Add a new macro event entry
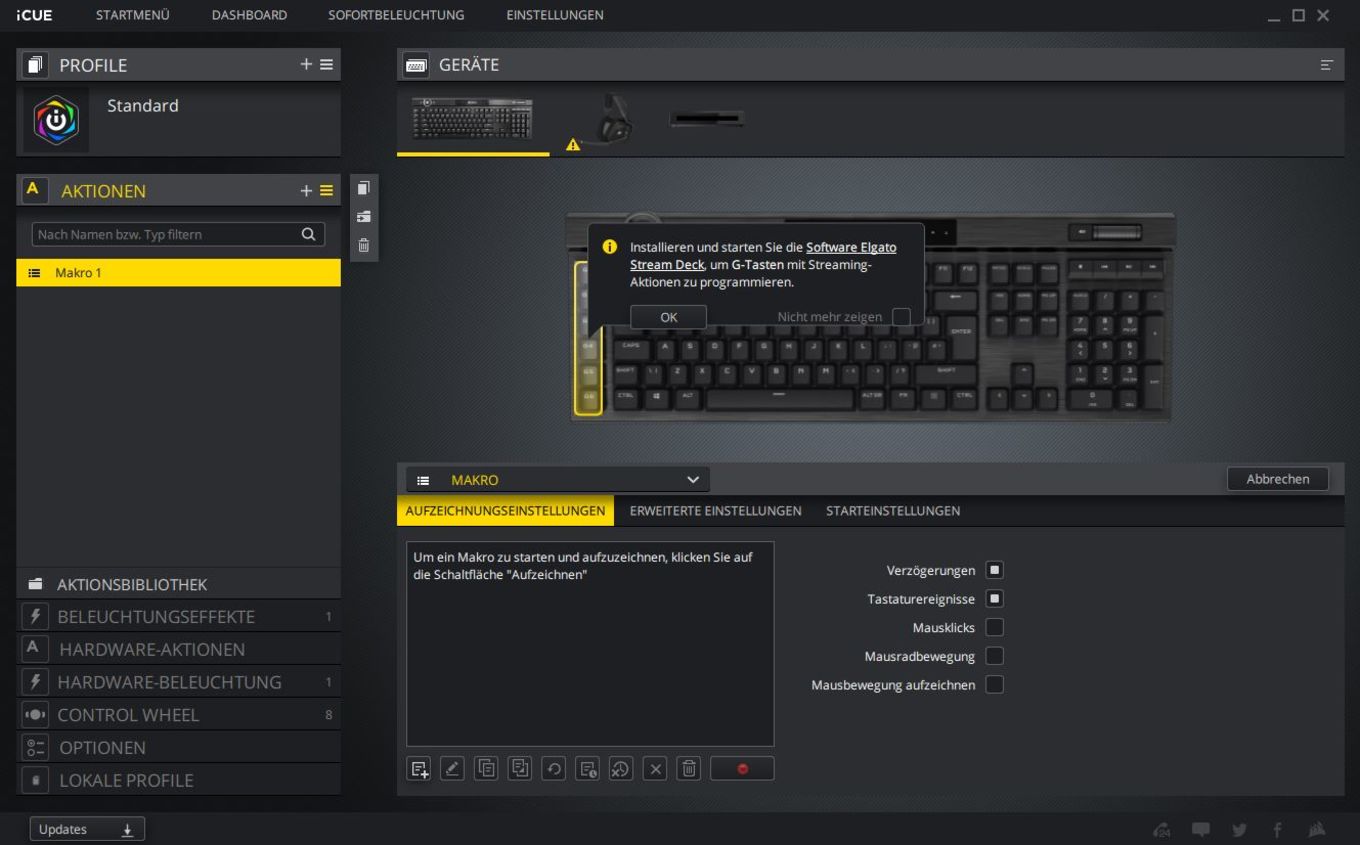The image size is (1360, 845). [x=419, y=769]
